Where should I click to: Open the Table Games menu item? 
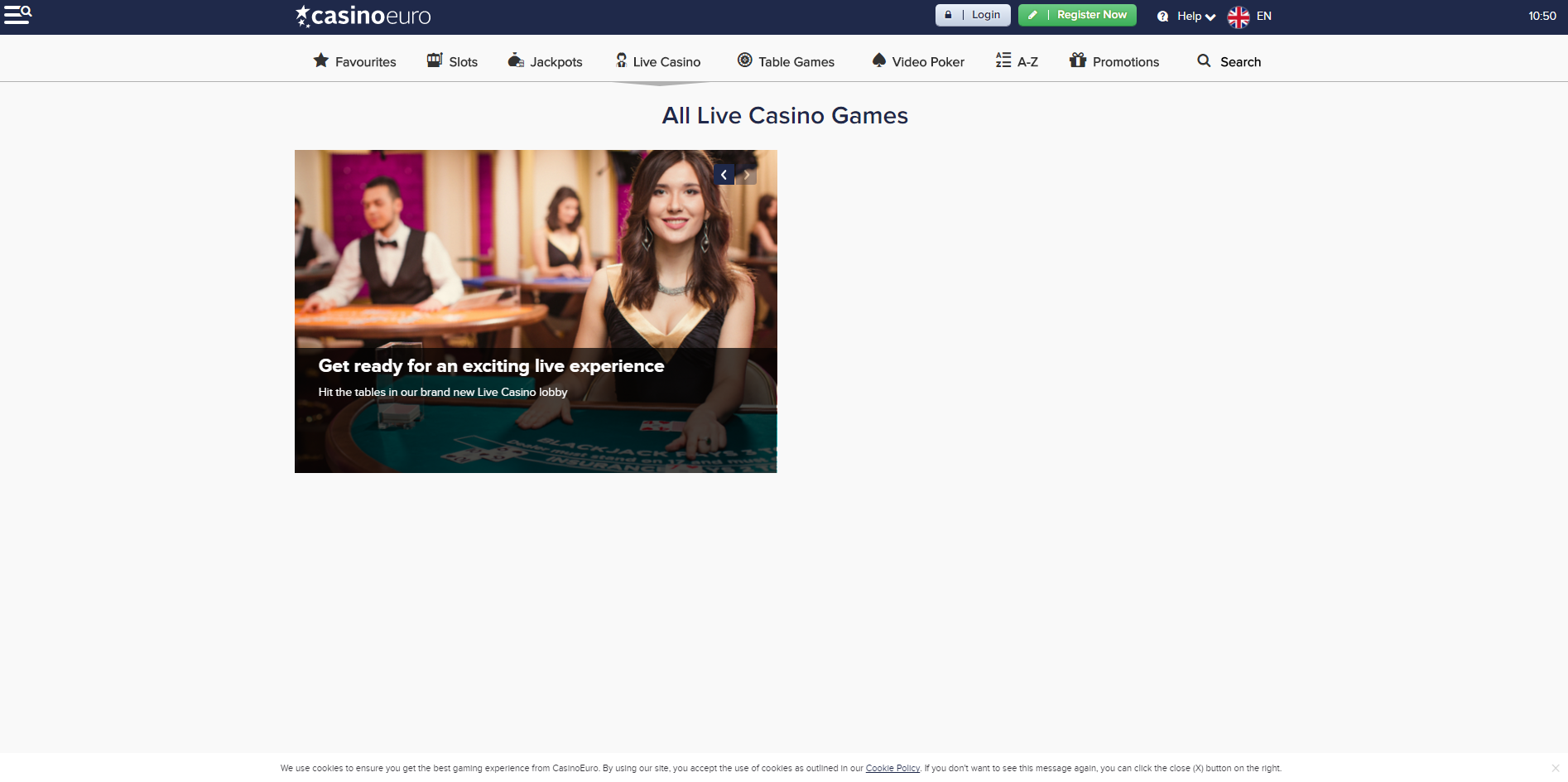coord(796,62)
